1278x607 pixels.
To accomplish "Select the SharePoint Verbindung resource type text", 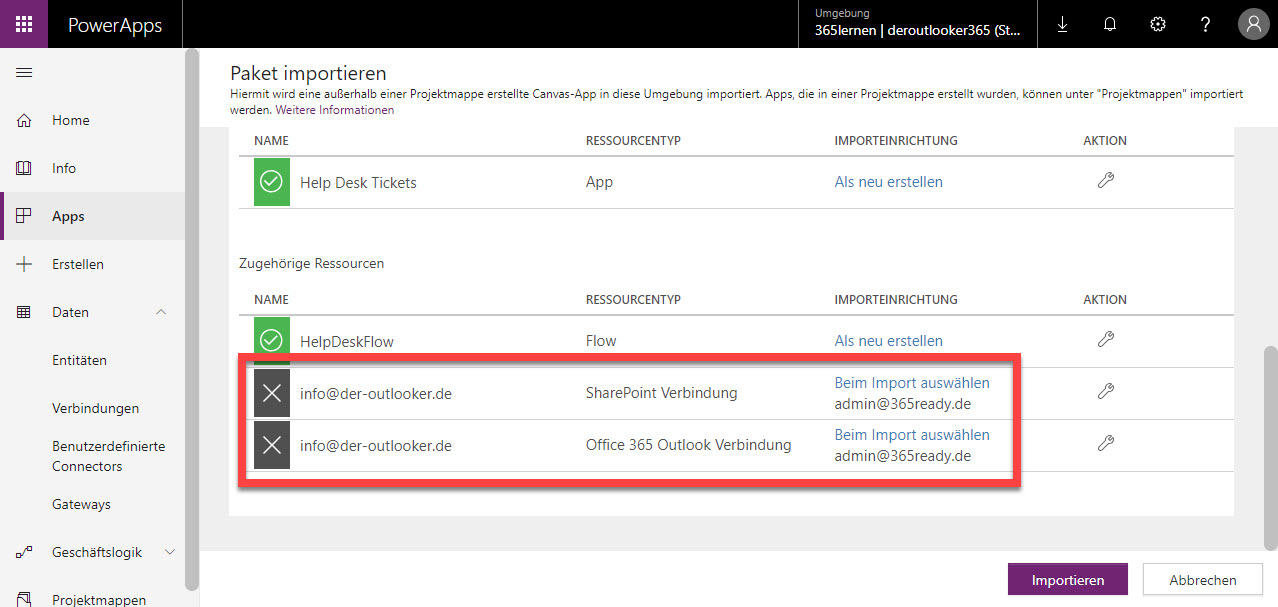I will click(x=661, y=393).
